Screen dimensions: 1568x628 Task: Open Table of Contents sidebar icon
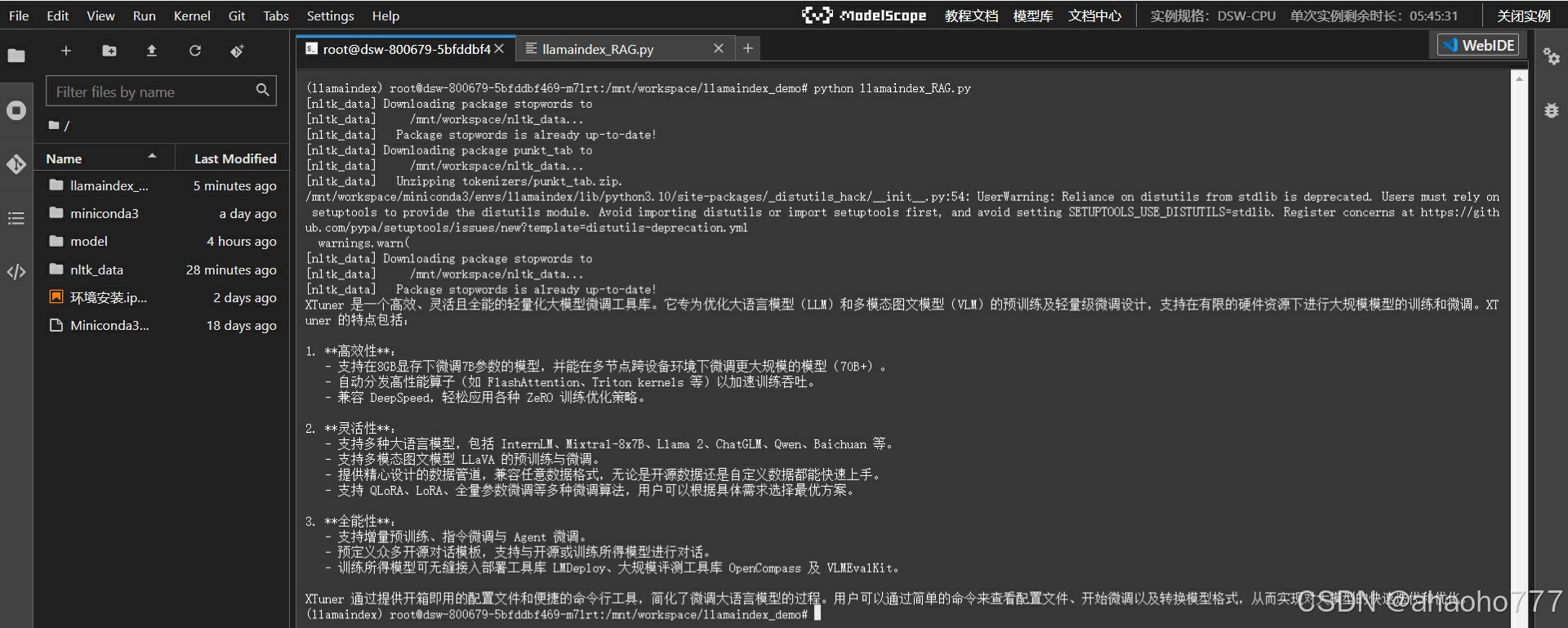(x=16, y=218)
